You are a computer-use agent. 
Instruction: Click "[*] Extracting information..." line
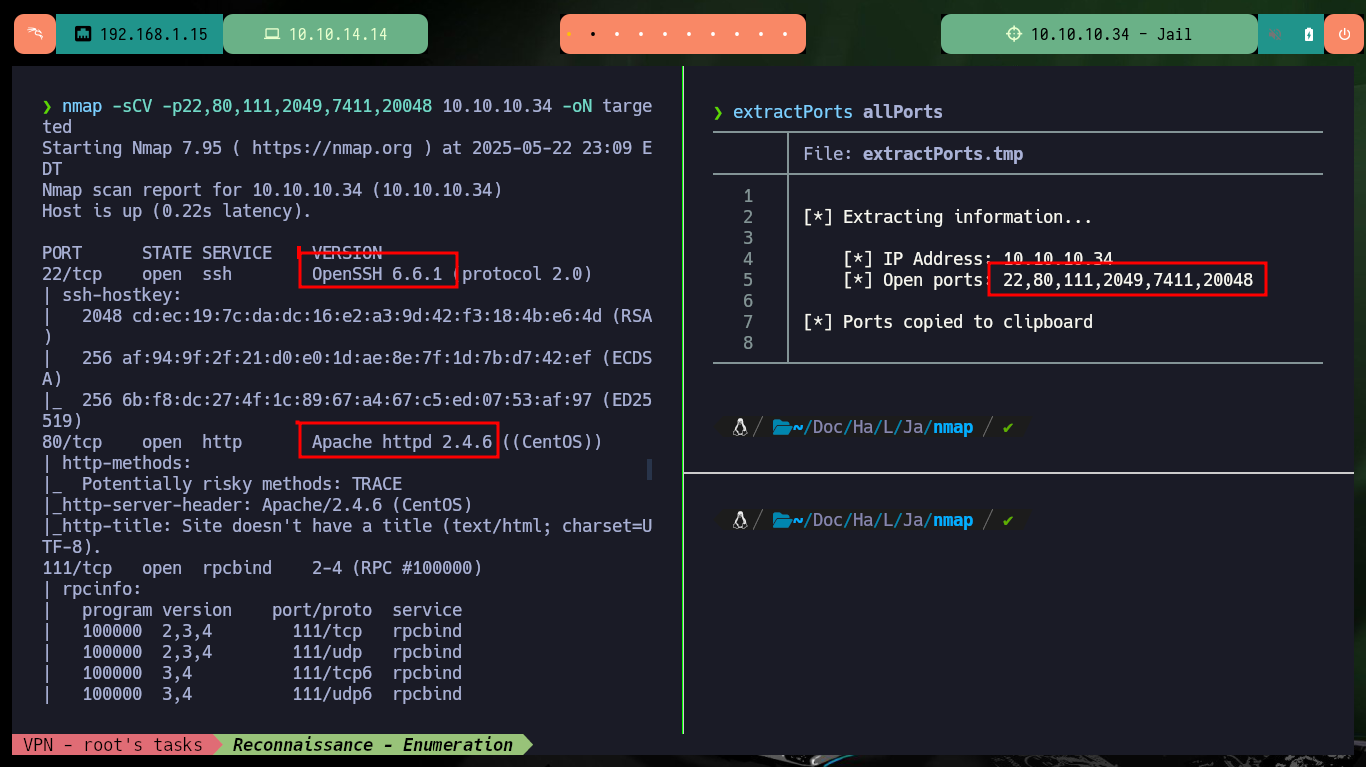[x=948, y=217]
